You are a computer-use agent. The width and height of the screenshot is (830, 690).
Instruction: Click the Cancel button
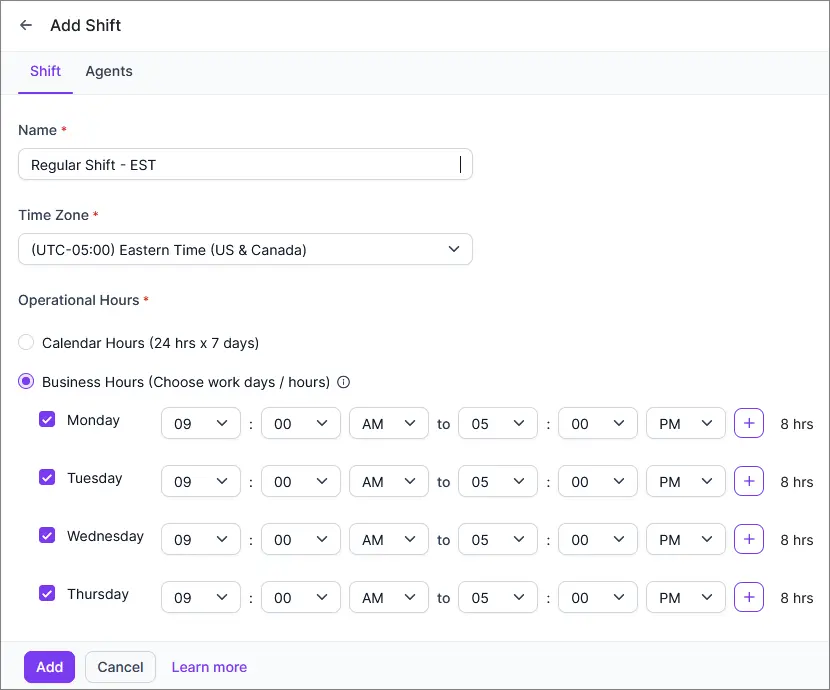pos(120,667)
